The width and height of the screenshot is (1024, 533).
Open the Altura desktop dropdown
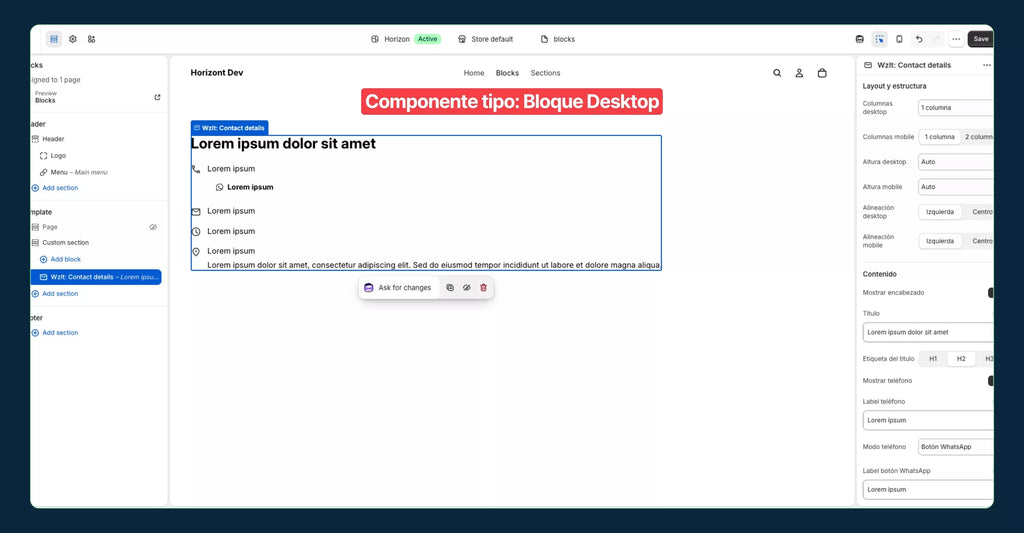[955, 162]
